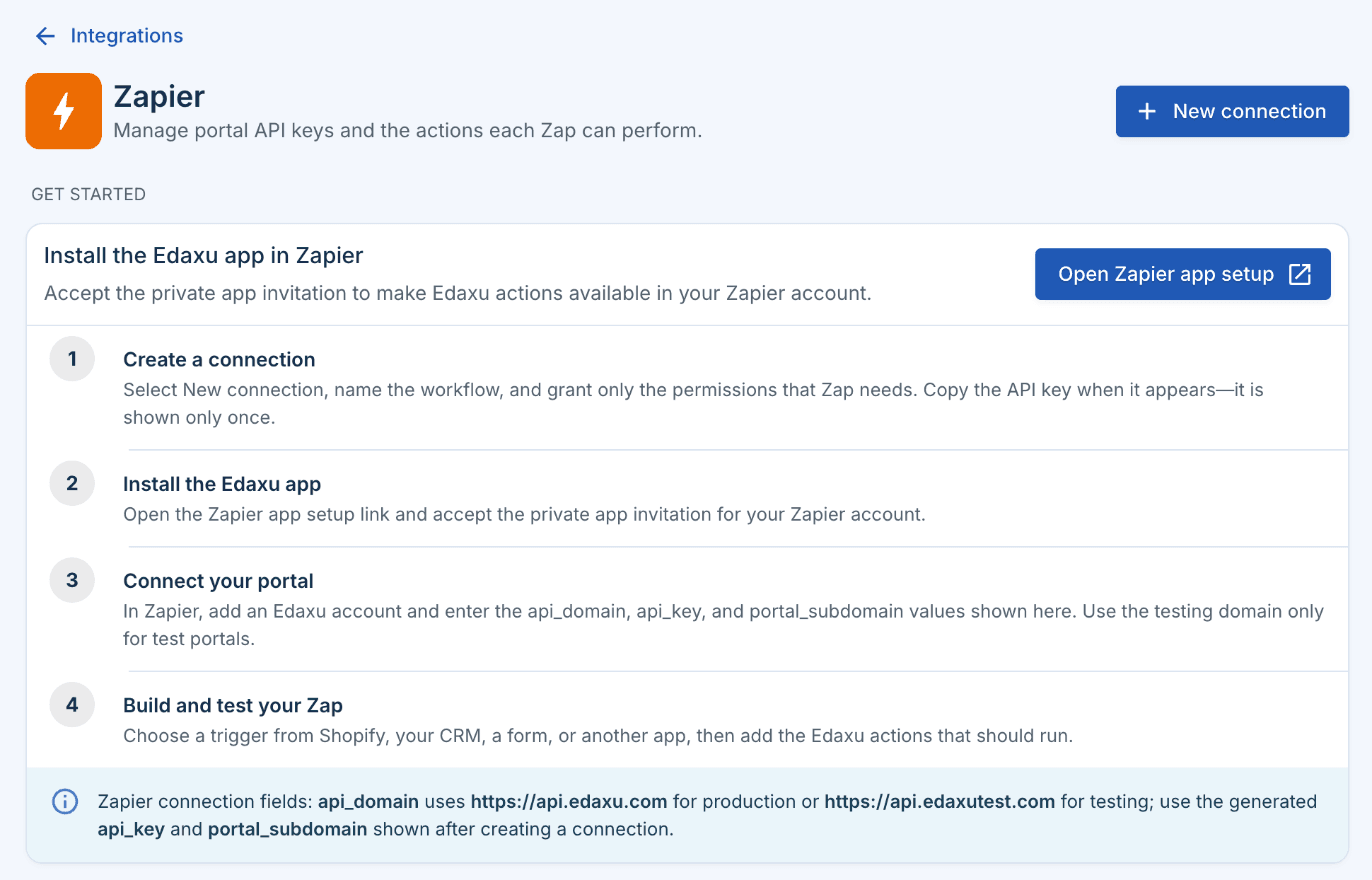Click the "Zapier" page title
The height and width of the screenshot is (880, 1372).
[159, 97]
